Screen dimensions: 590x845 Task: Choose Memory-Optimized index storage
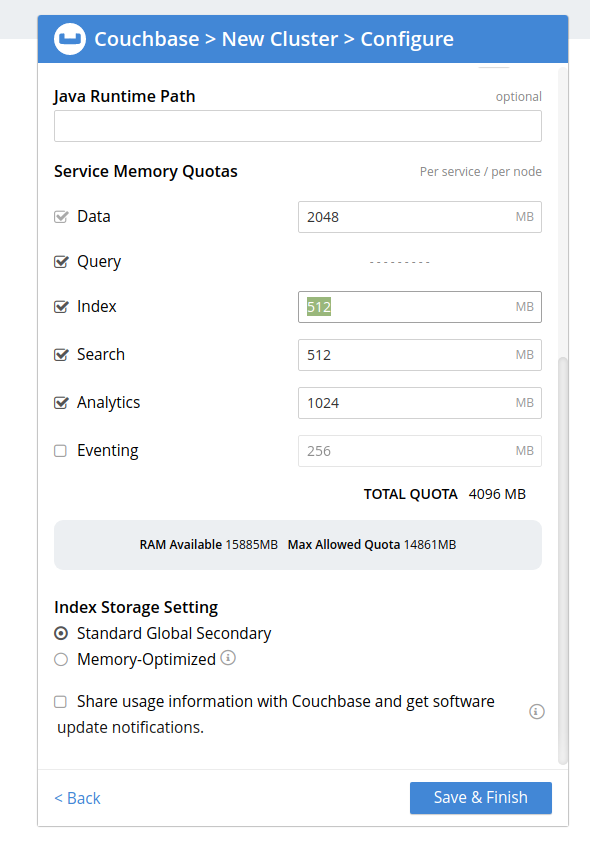click(x=61, y=660)
